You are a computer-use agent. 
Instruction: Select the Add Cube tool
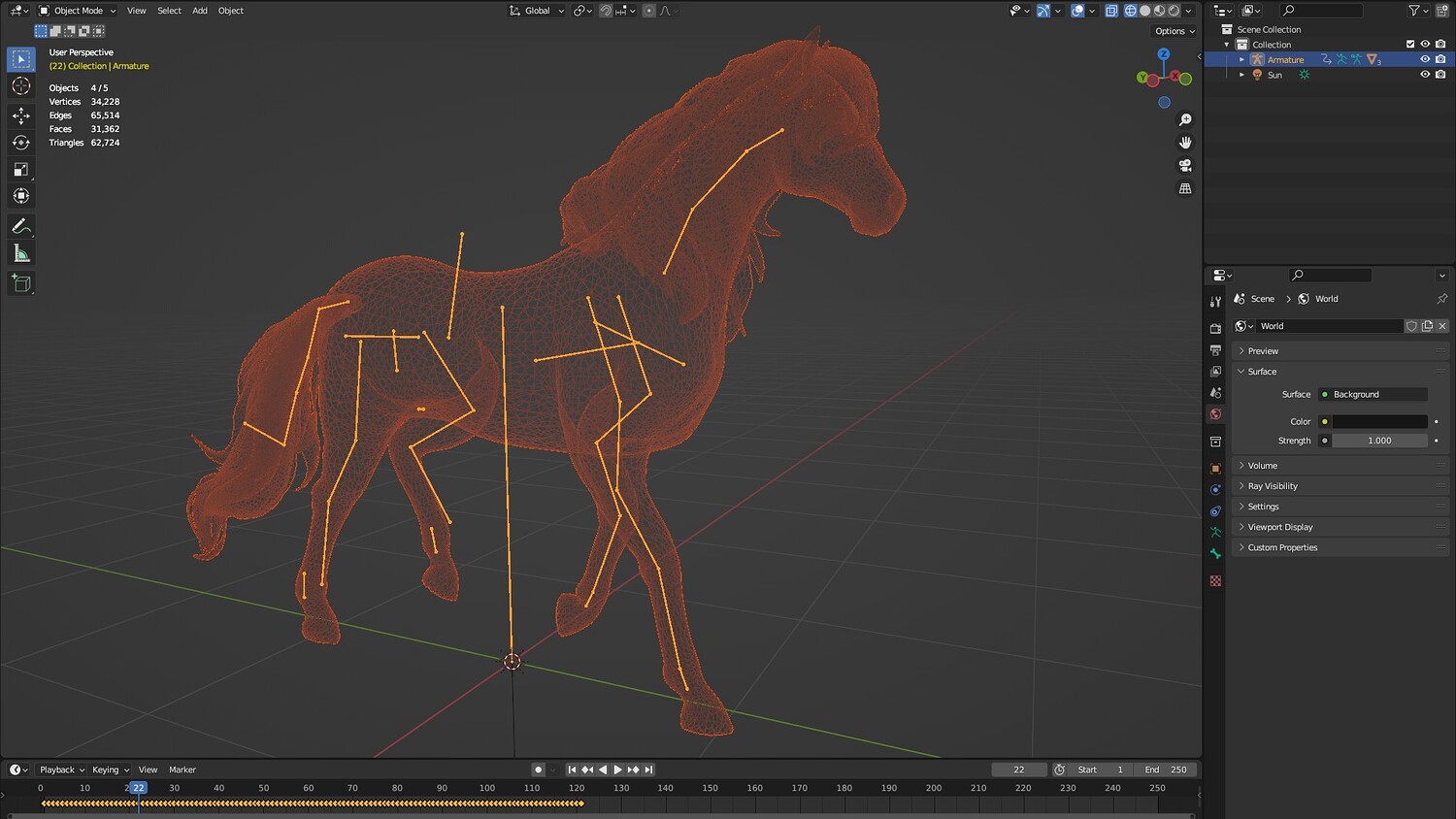21,283
